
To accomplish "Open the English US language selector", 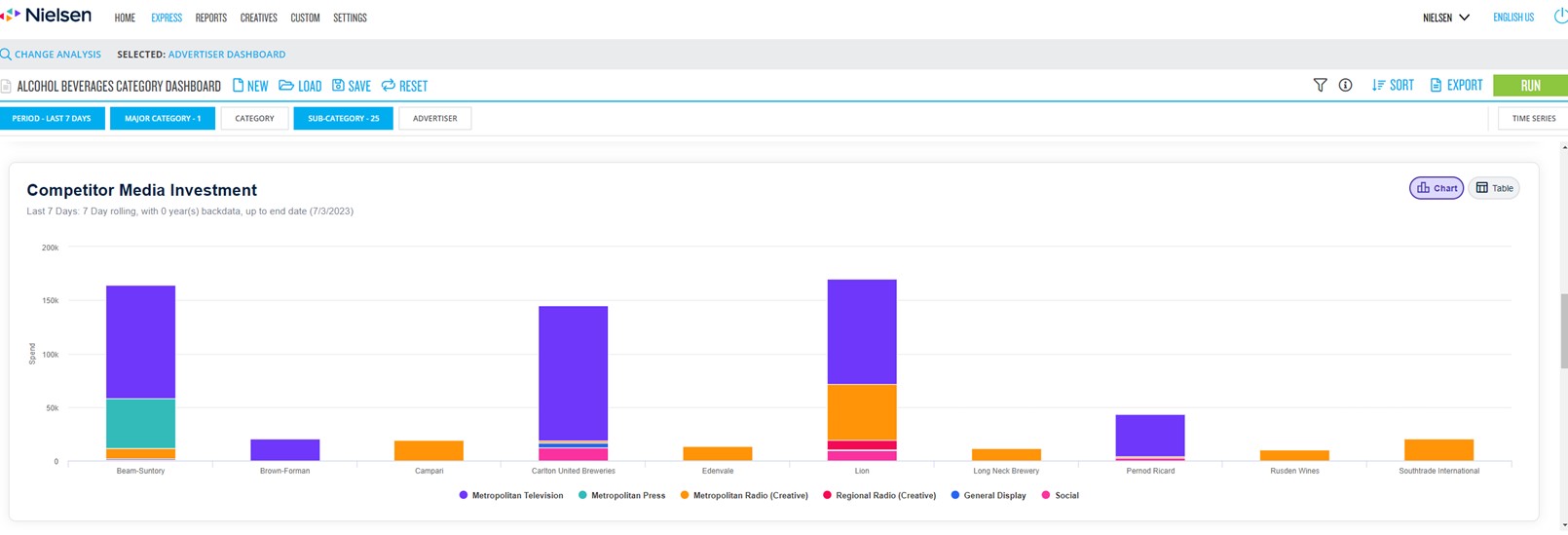I will coord(1513,18).
